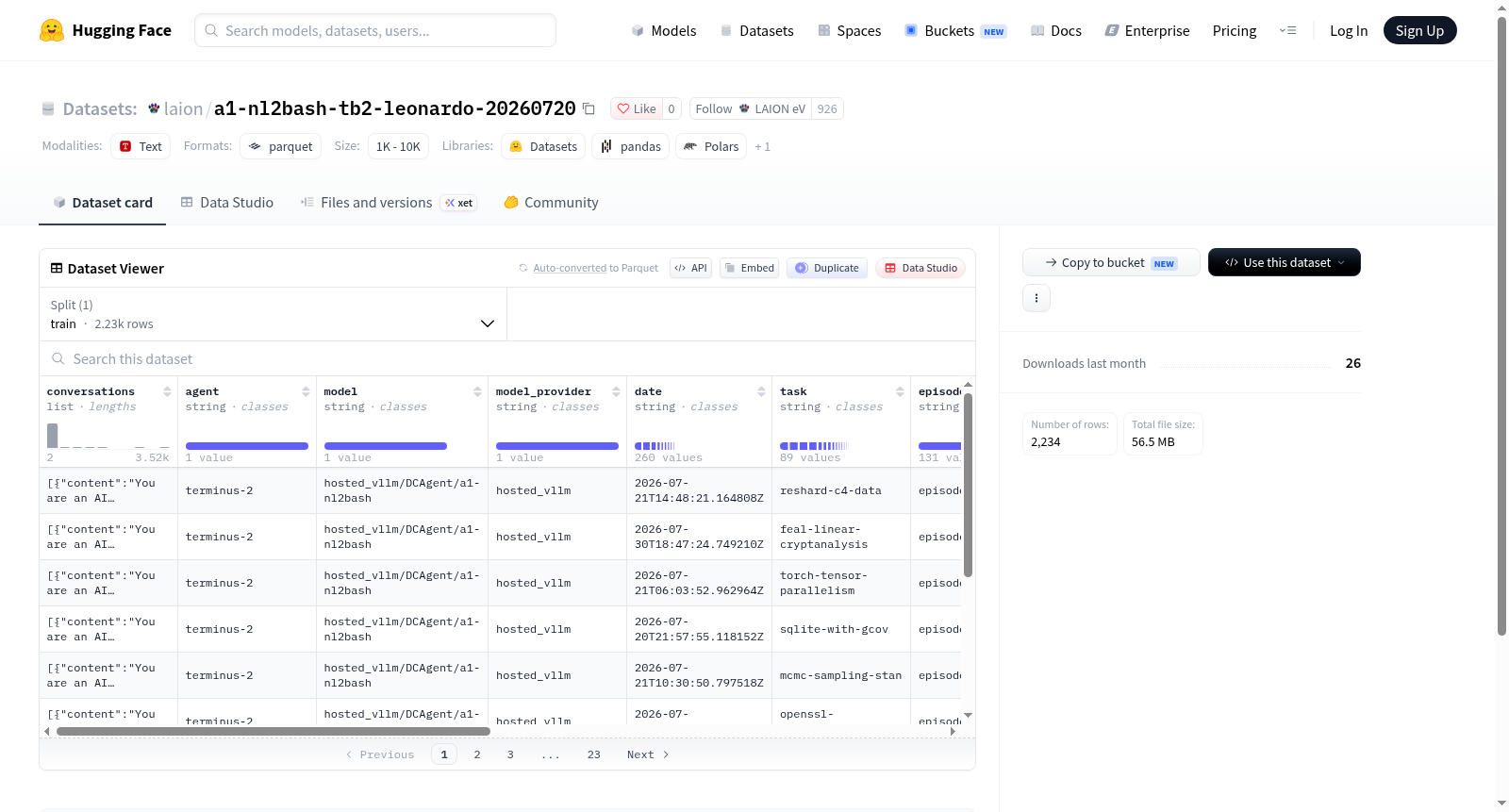Click the 926 followers count
The width and height of the screenshot is (1509, 812).
pyautogui.click(x=827, y=108)
